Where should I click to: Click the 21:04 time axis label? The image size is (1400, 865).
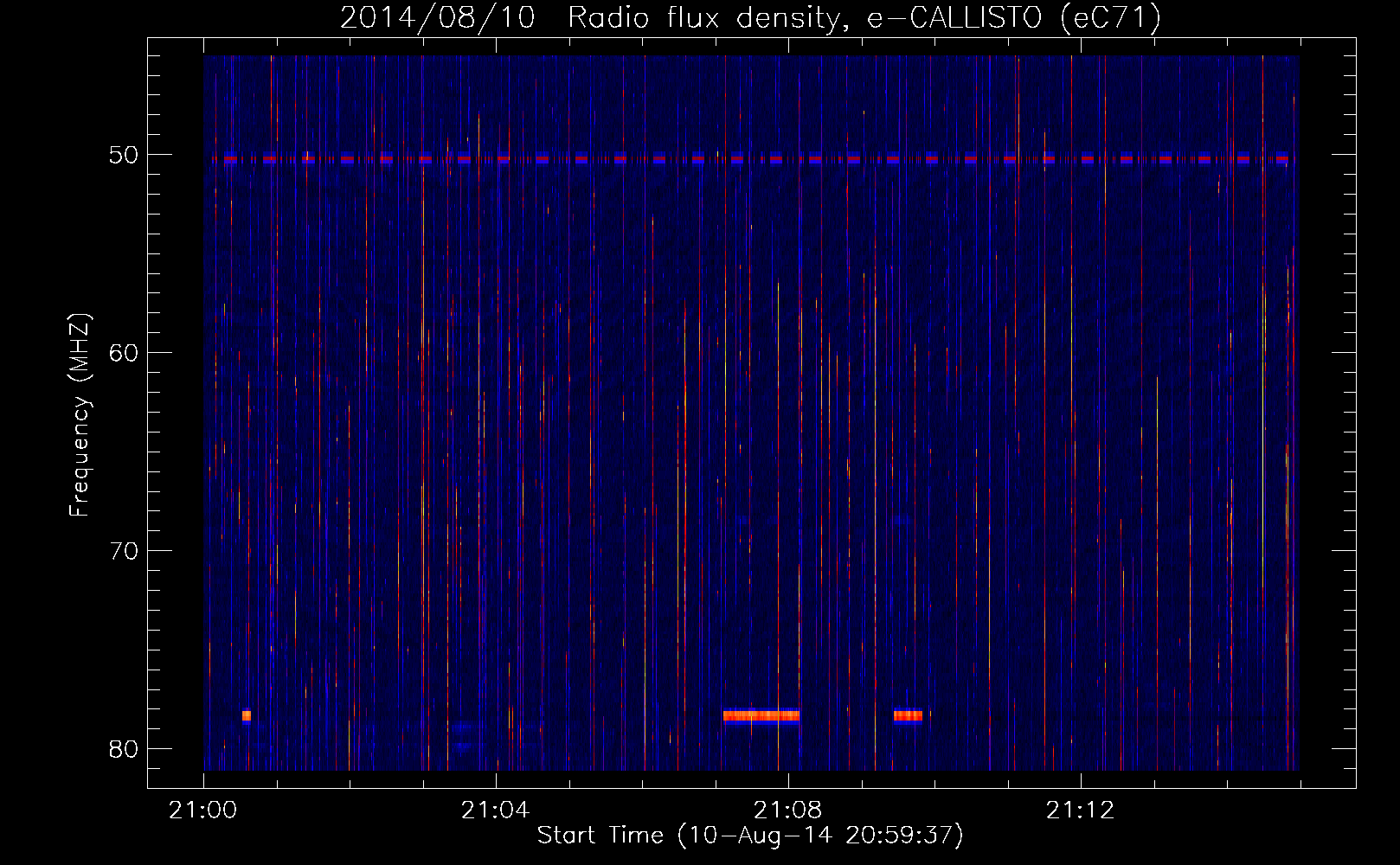[x=496, y=811]
